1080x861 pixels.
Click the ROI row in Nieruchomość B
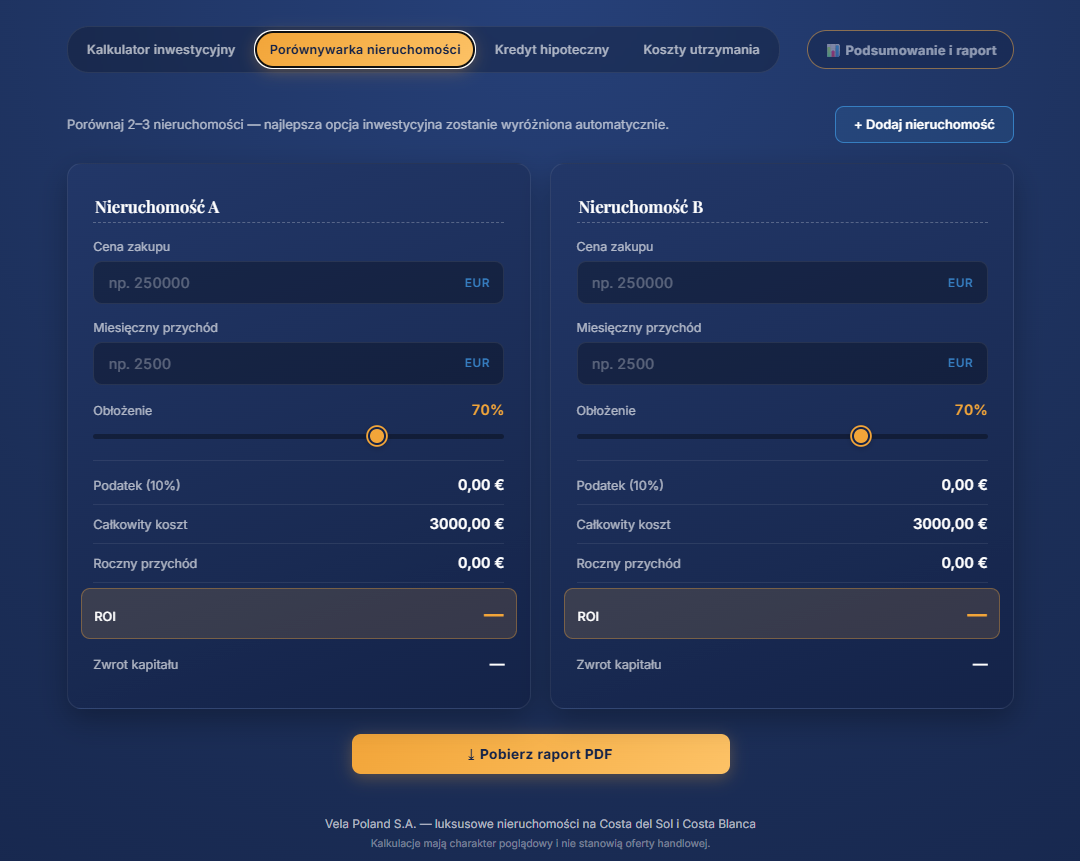(782, 614)
